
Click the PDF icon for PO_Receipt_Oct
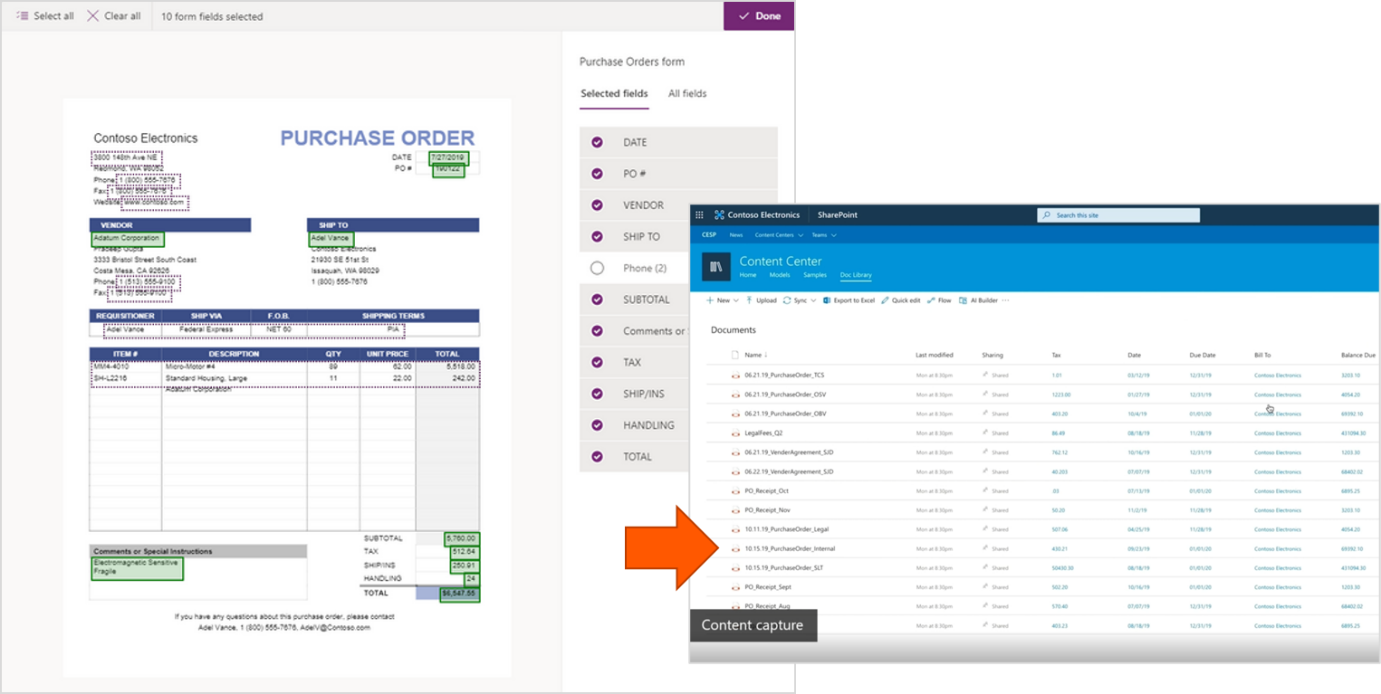pos(736,491)
